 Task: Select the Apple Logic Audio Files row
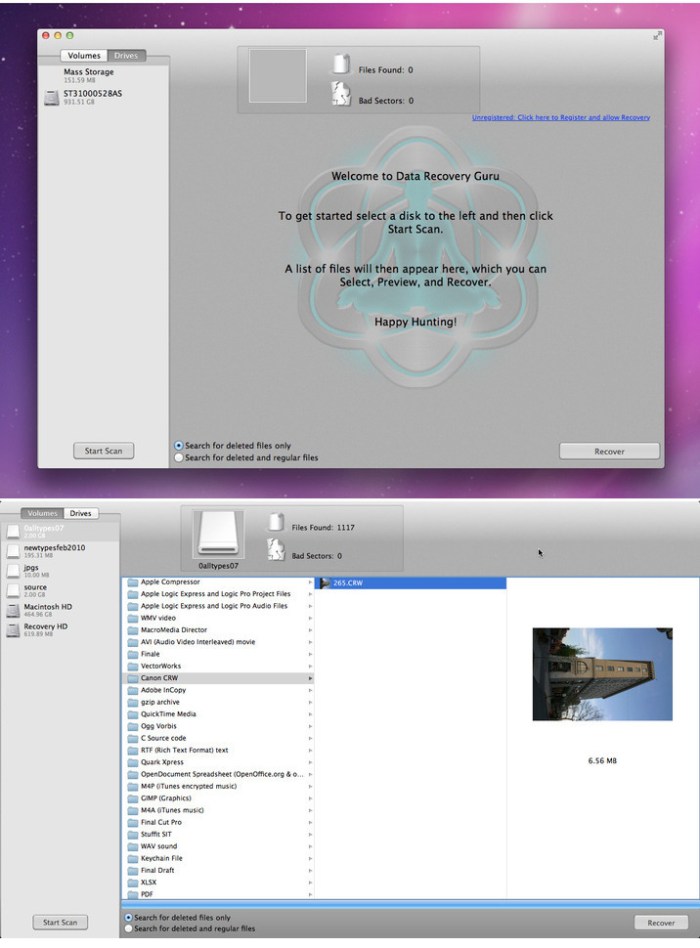click(x=218, y=606)
